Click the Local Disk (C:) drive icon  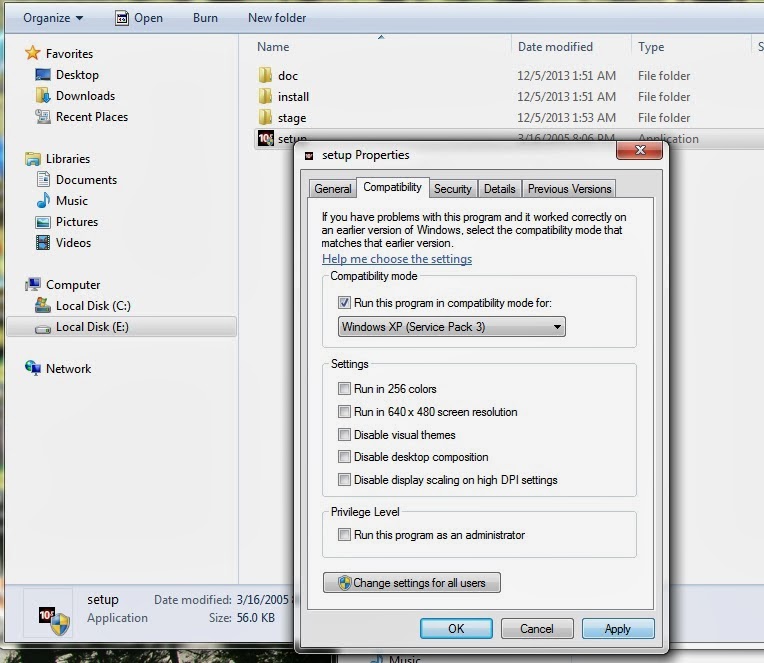point(43,305)
